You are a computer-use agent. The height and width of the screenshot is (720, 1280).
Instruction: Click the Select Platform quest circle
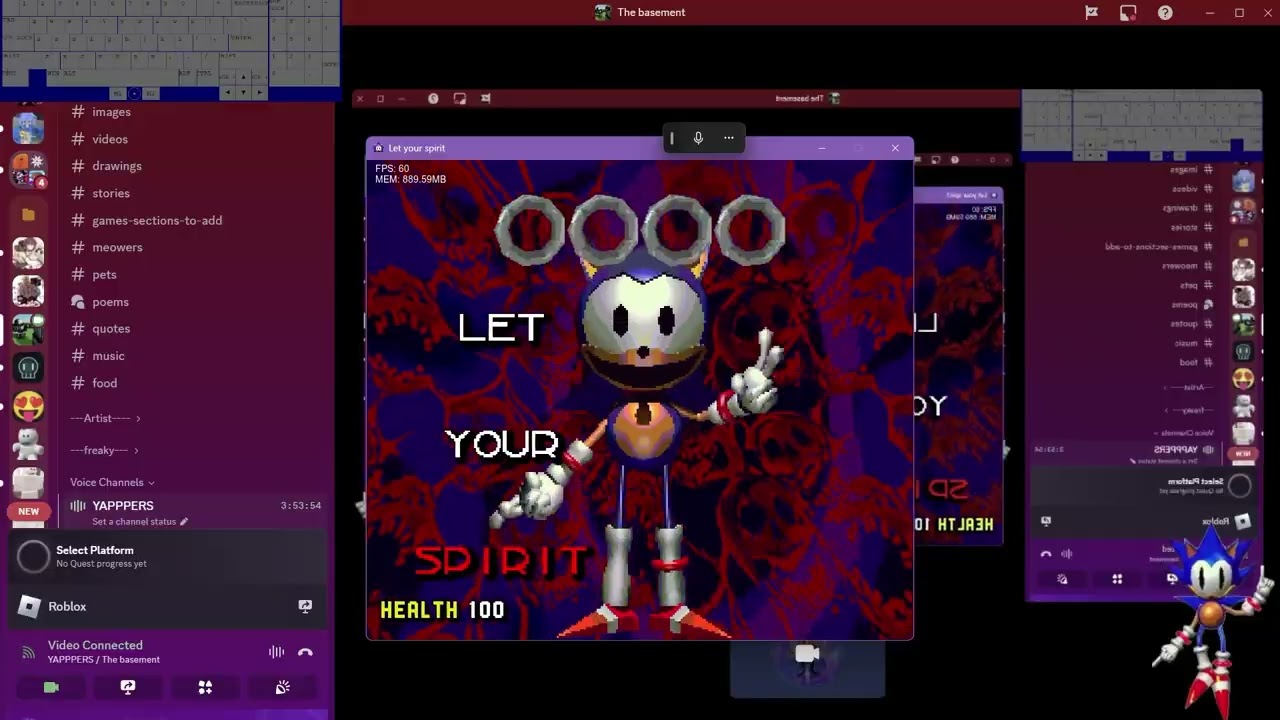coord(32,556)
